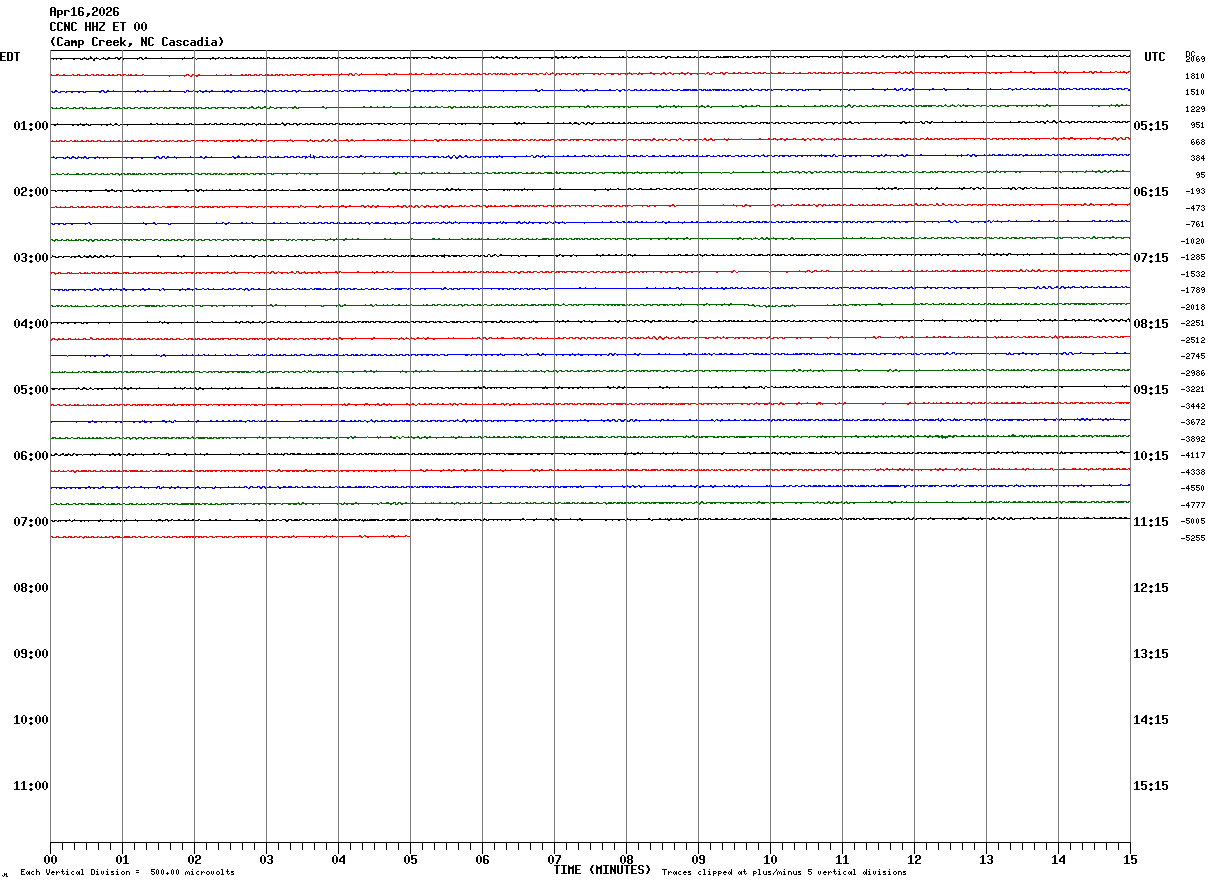
Task: Click the DC offset value "-5005"
Action: tap(1193, 522)
